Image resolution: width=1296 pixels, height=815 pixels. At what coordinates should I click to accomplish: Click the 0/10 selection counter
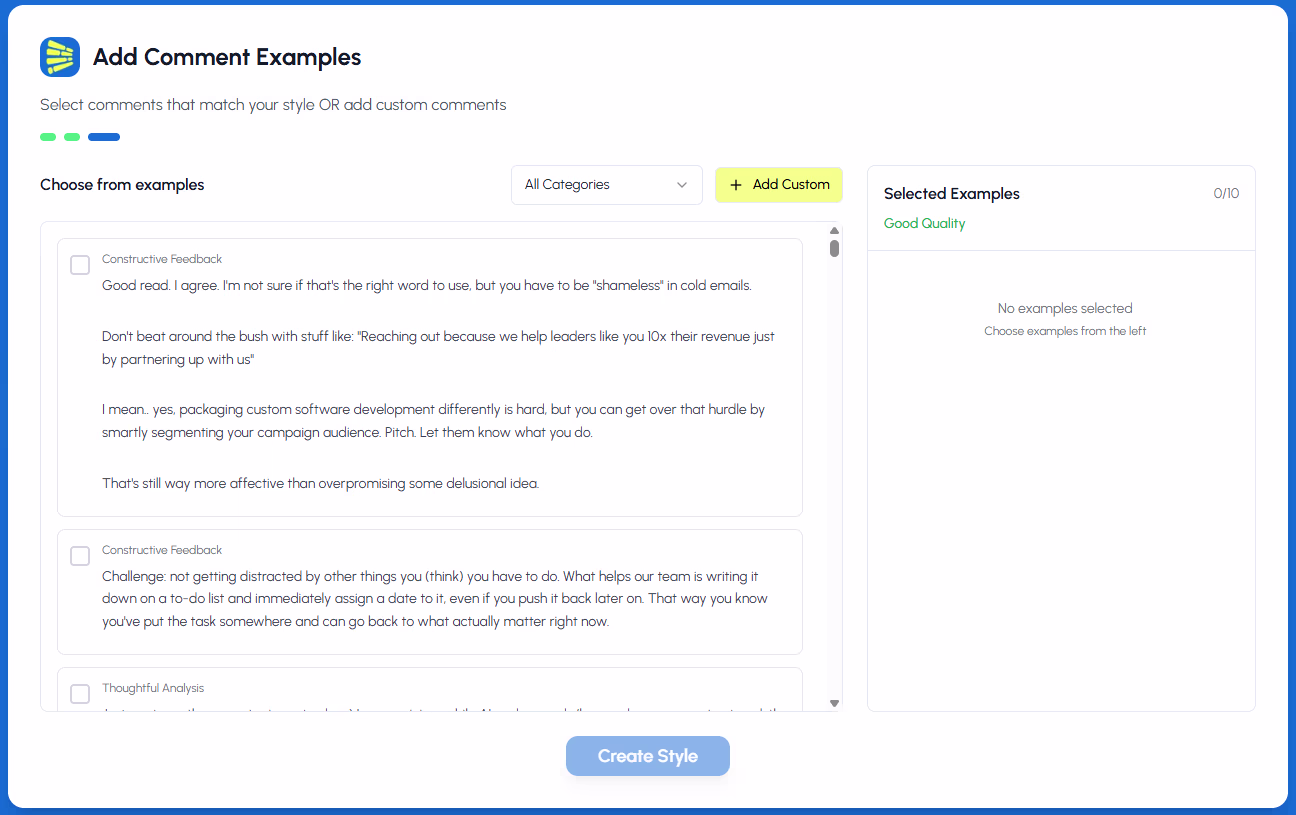[x=1226, y=193]
